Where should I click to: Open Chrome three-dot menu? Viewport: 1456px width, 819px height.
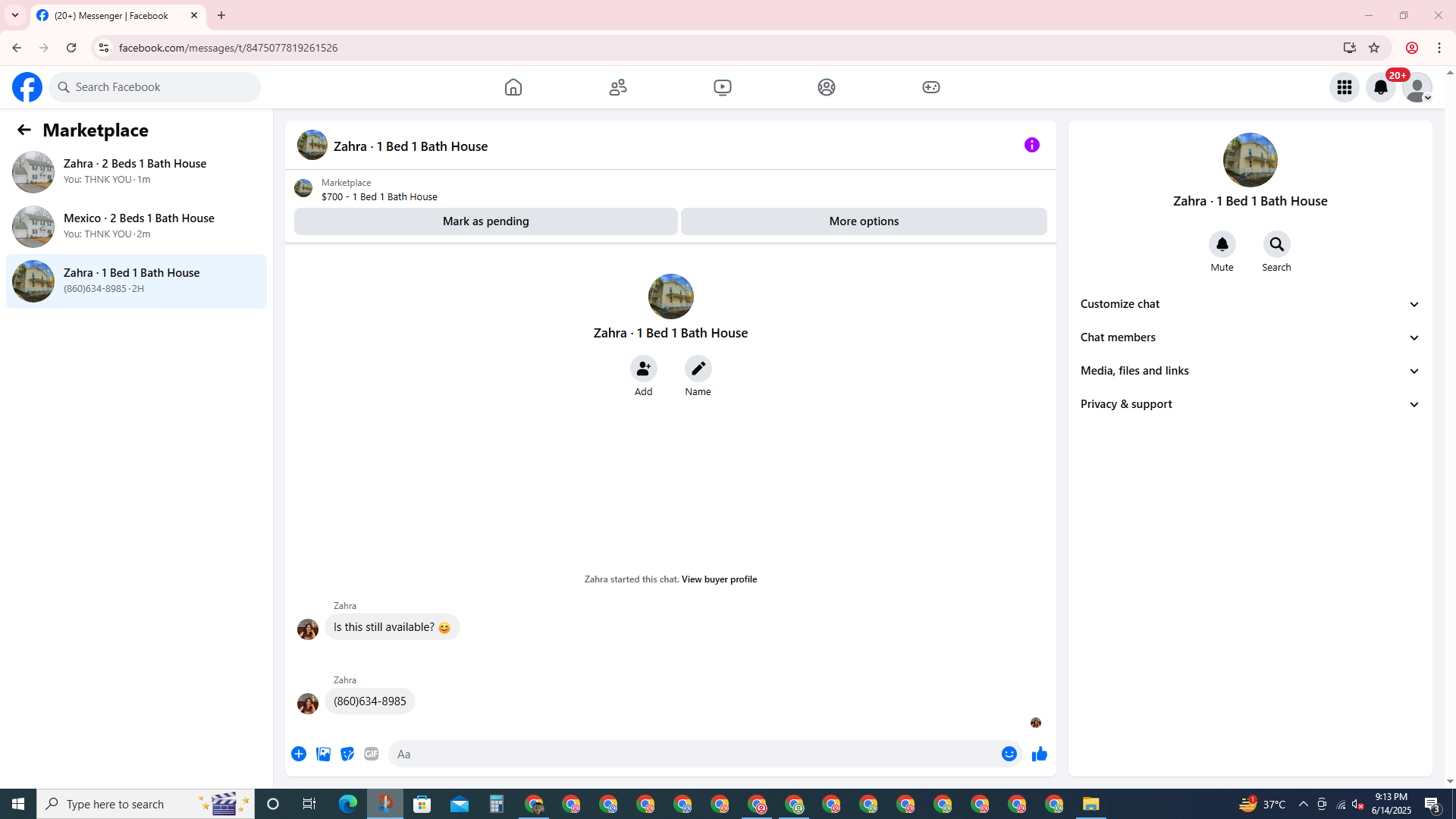[1439, 48]
